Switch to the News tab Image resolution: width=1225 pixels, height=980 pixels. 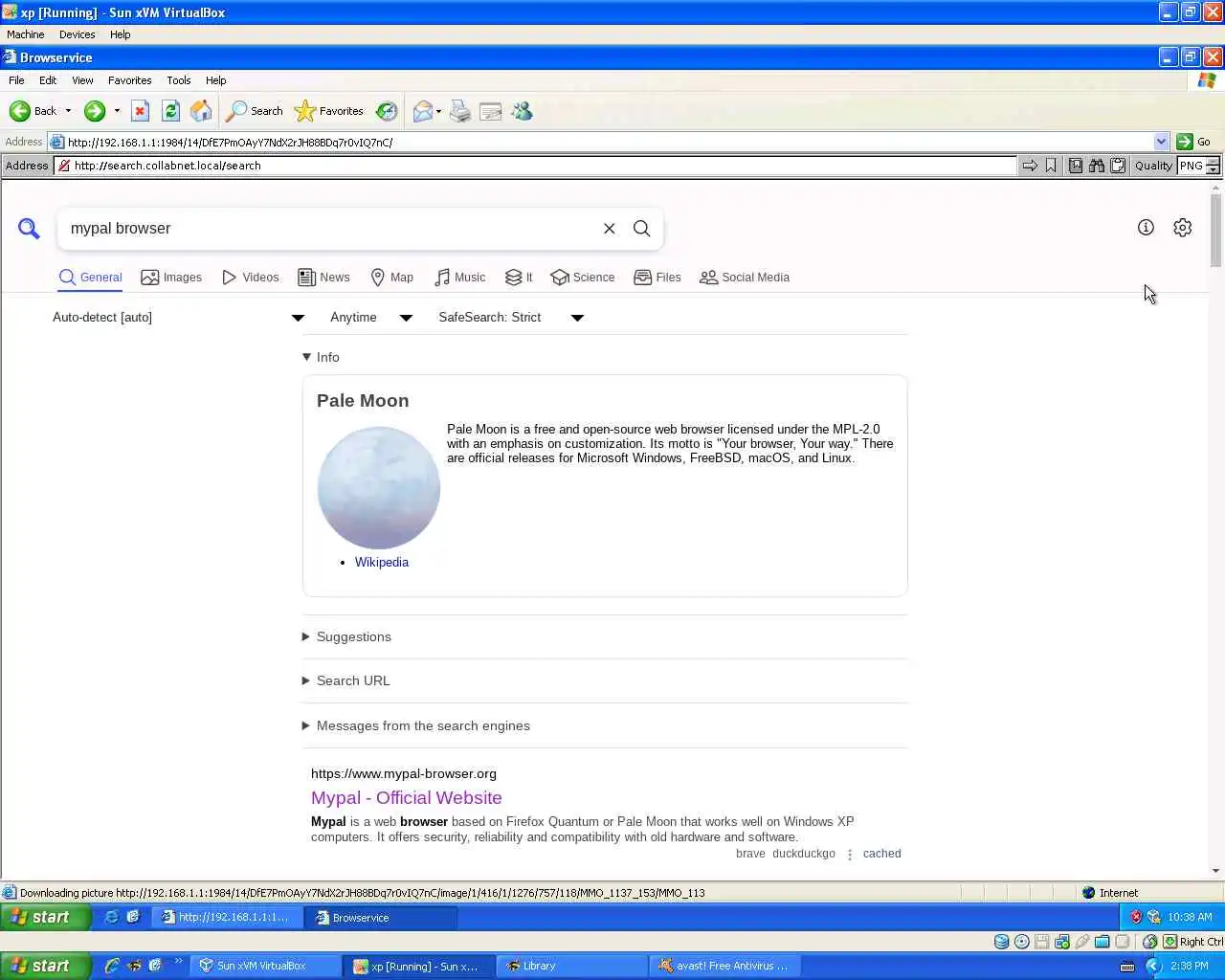[323, 278]
